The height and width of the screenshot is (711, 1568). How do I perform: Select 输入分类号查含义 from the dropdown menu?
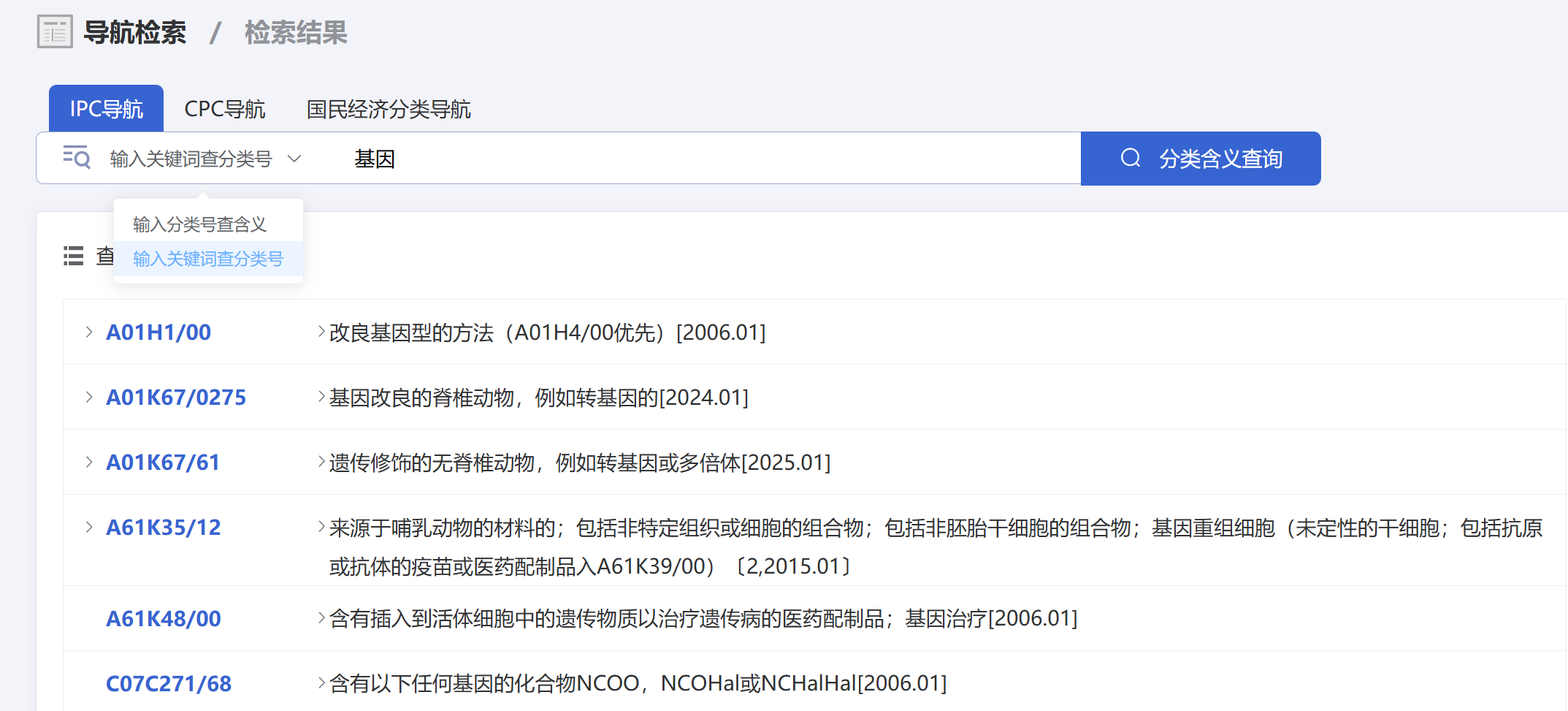[200, 224]
